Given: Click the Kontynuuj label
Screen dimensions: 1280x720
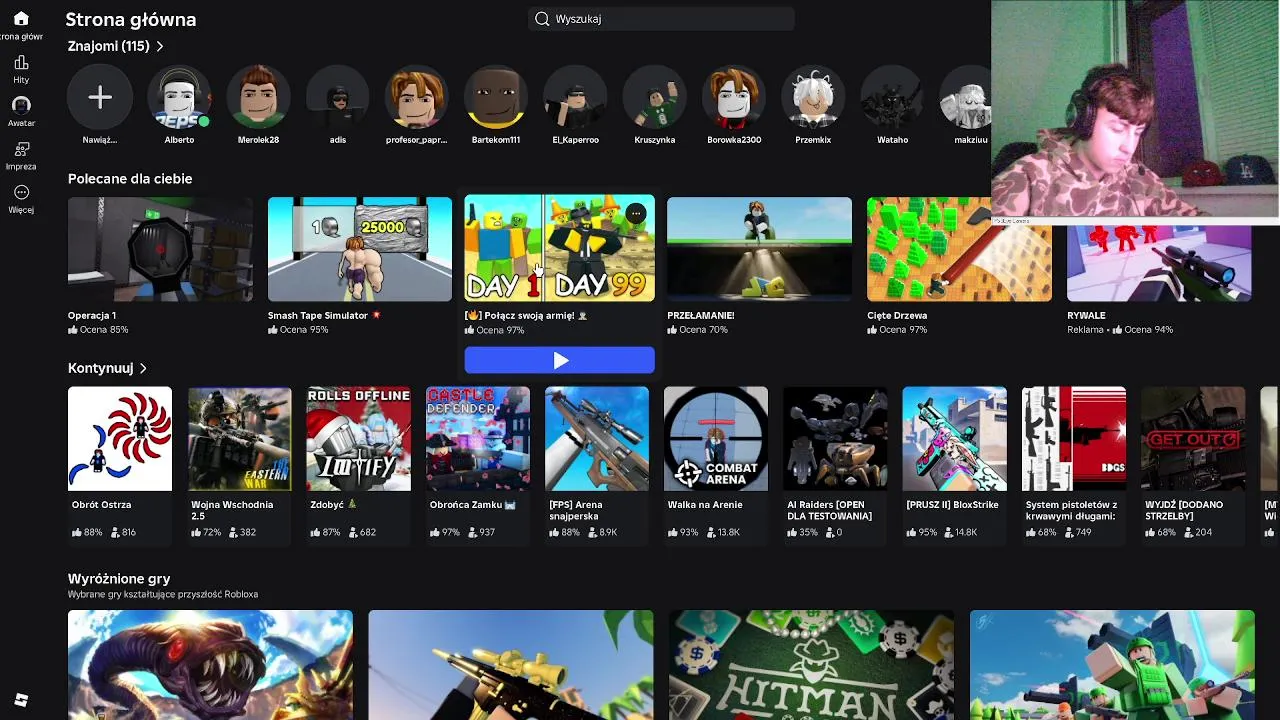Looking at the screenshot, I should [100, 368].
